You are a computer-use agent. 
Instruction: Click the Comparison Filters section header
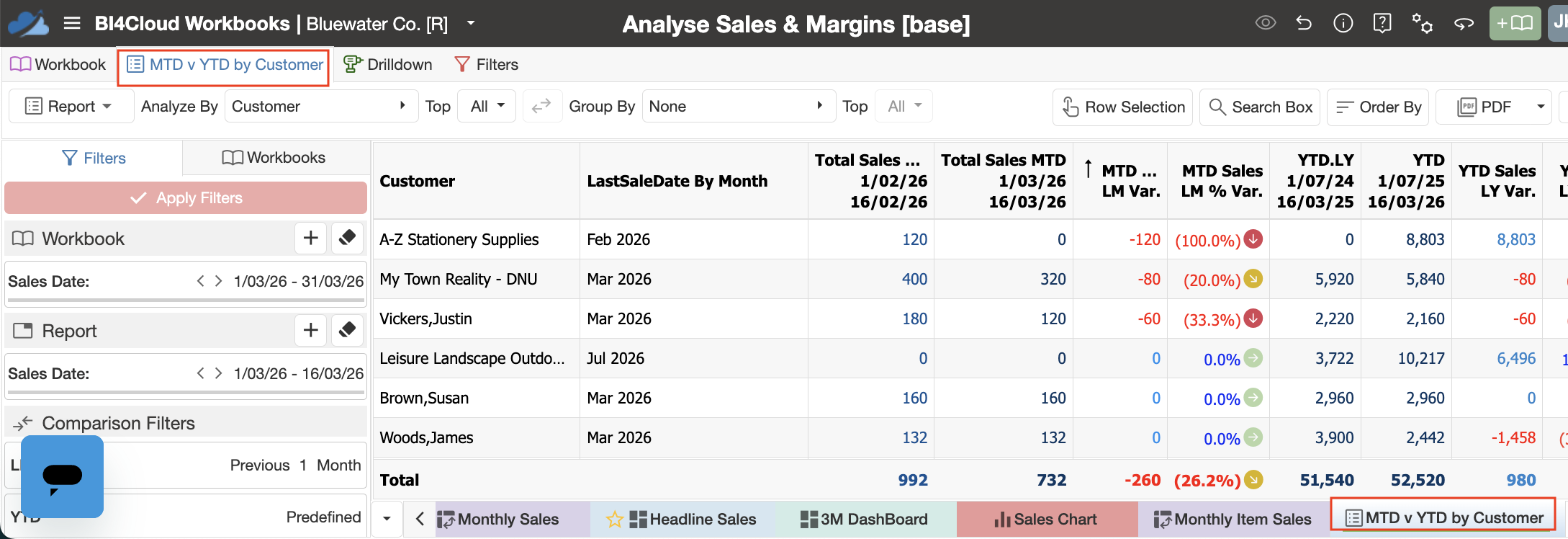(186, 423)
